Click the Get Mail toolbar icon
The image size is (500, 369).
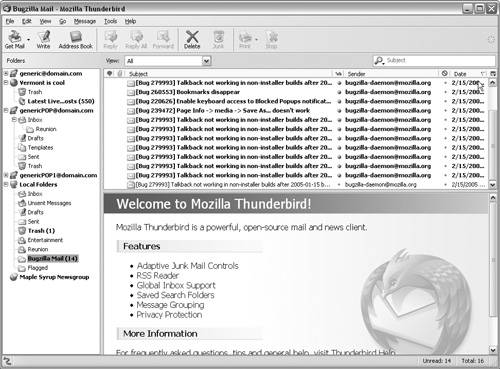click(x=15, y=39)
